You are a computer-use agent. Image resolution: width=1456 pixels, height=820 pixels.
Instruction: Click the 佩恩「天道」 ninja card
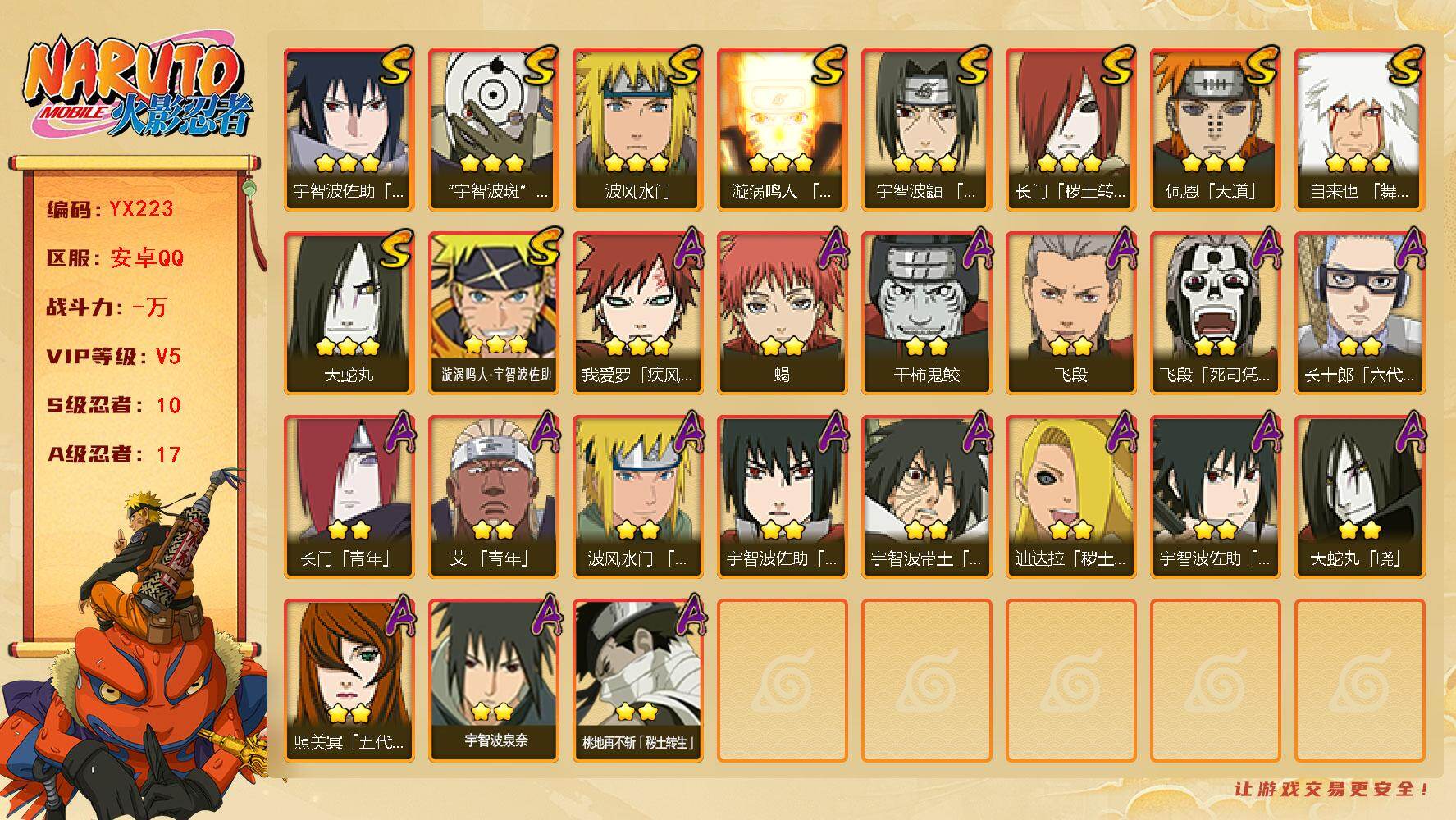click(x=1215, y=130)
